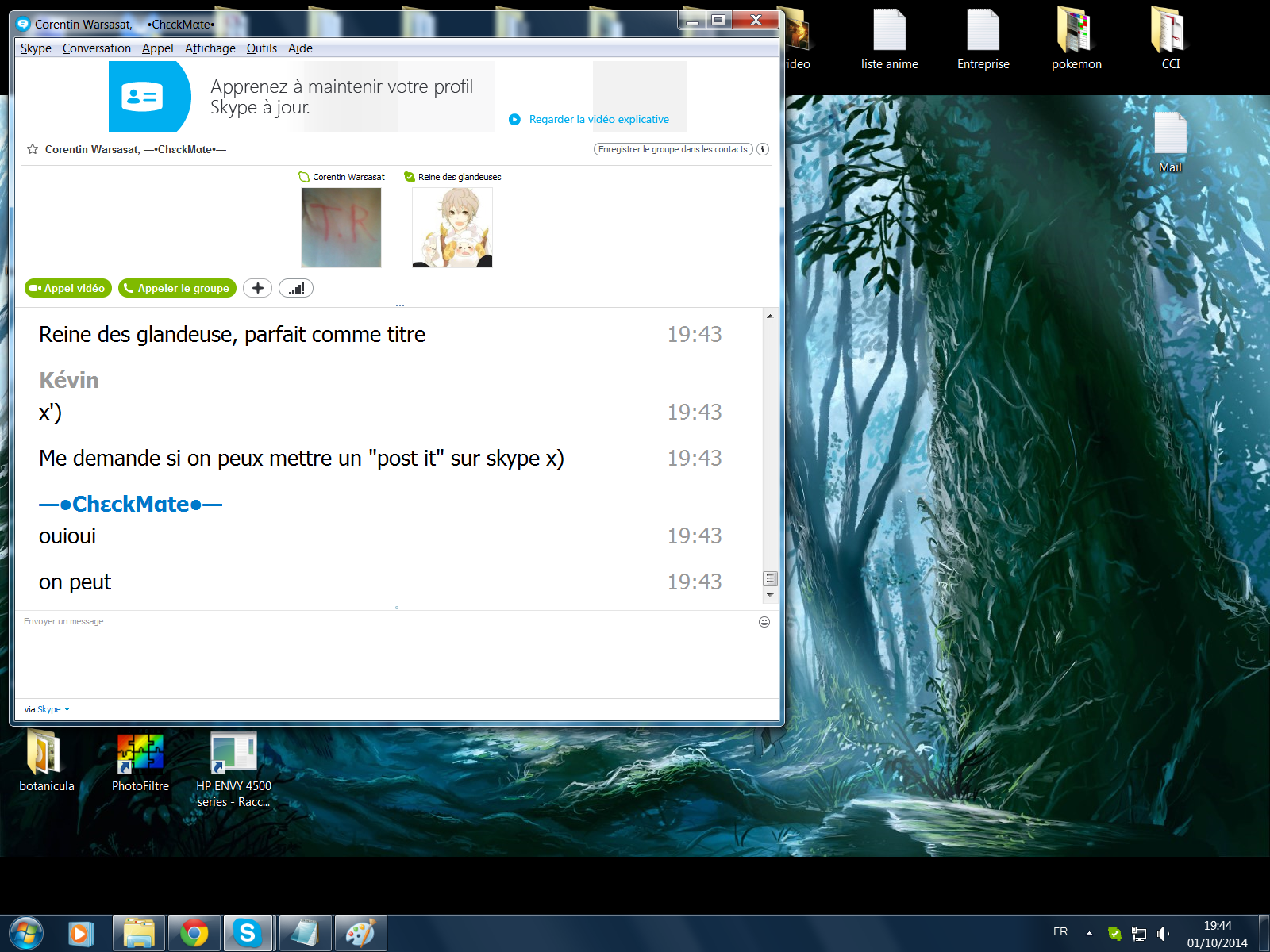Viewport: 1270px width, 952px height.
Task: Open the Mail desktop file
Action: point(1170,141)
